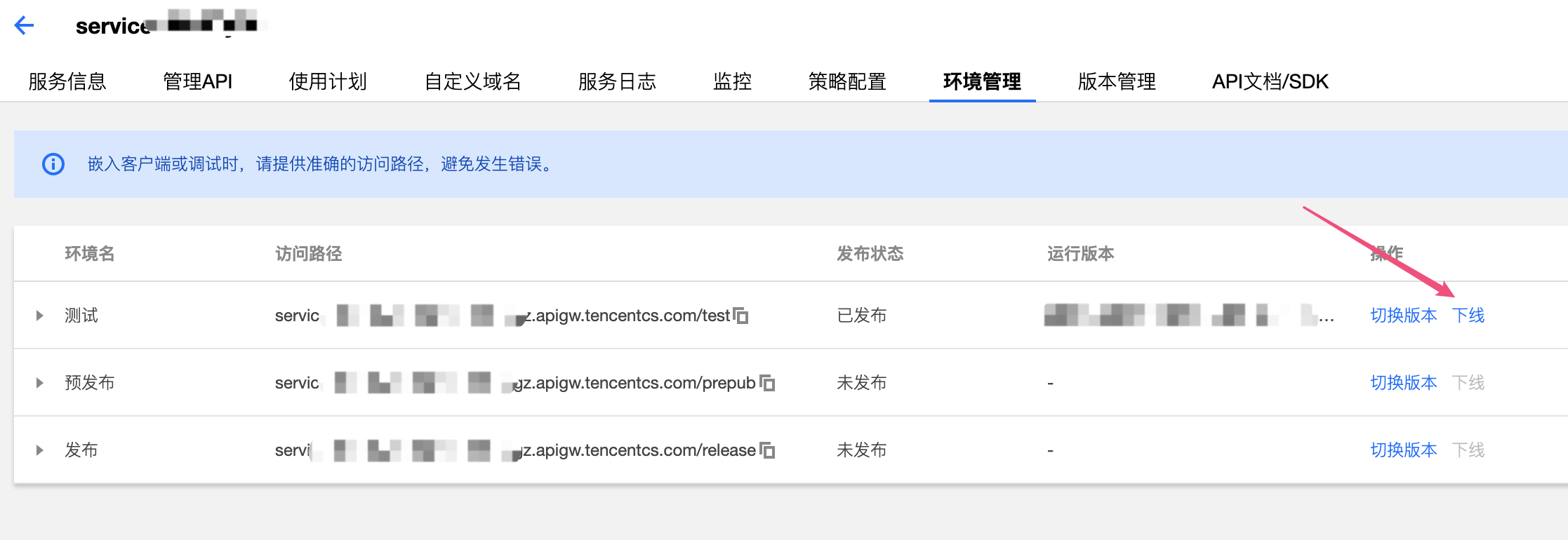
Task: Copy the test environment access path
Action: (x=740, y=316)
